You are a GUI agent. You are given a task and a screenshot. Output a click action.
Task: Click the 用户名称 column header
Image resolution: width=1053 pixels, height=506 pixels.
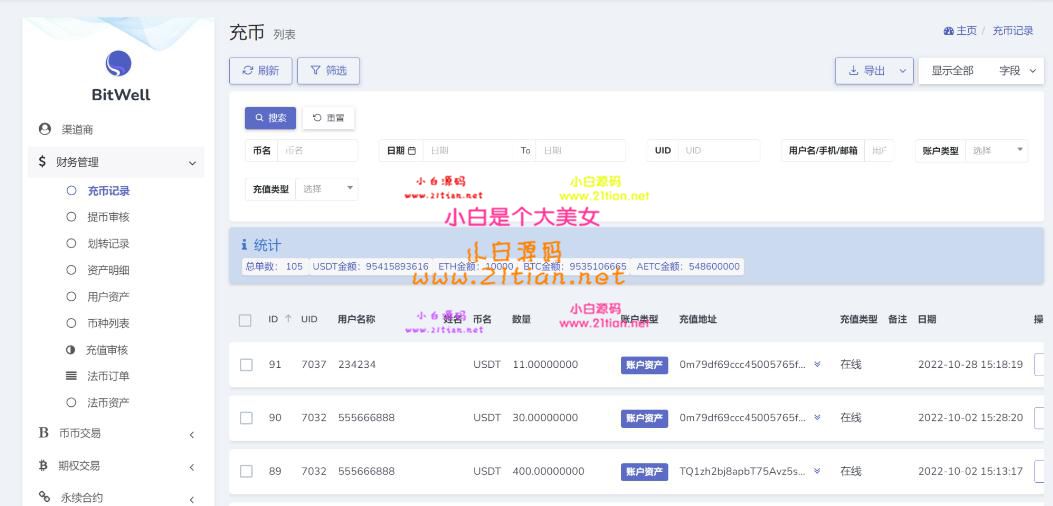356,319
